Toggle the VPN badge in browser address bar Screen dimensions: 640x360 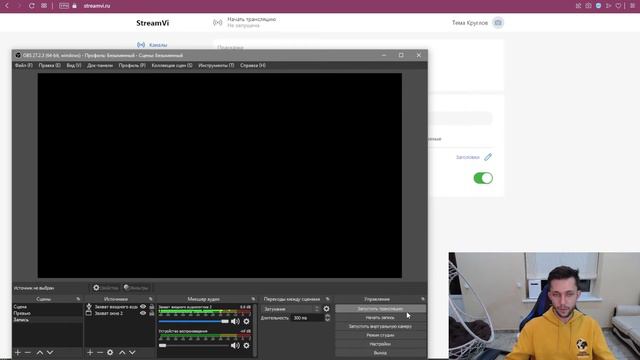64,6
